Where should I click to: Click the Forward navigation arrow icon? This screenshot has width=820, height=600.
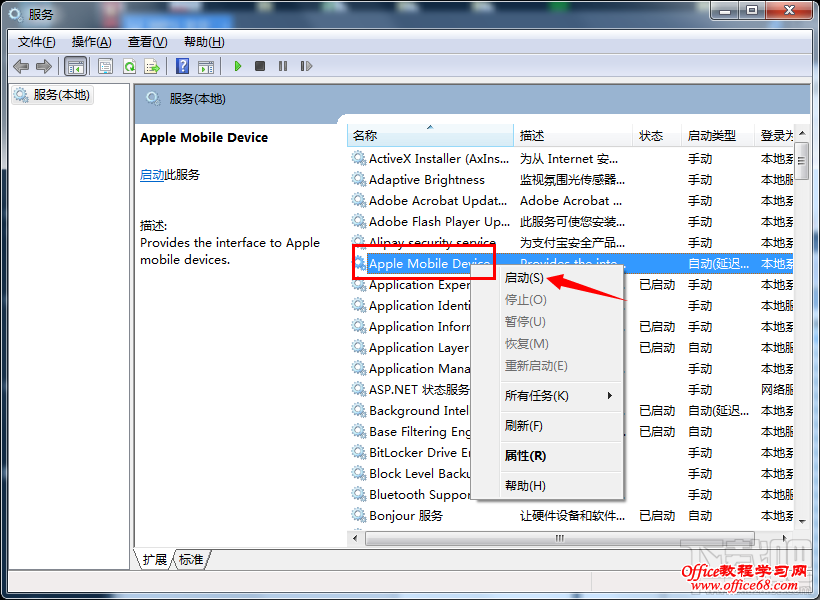click(x=45, y=66)
